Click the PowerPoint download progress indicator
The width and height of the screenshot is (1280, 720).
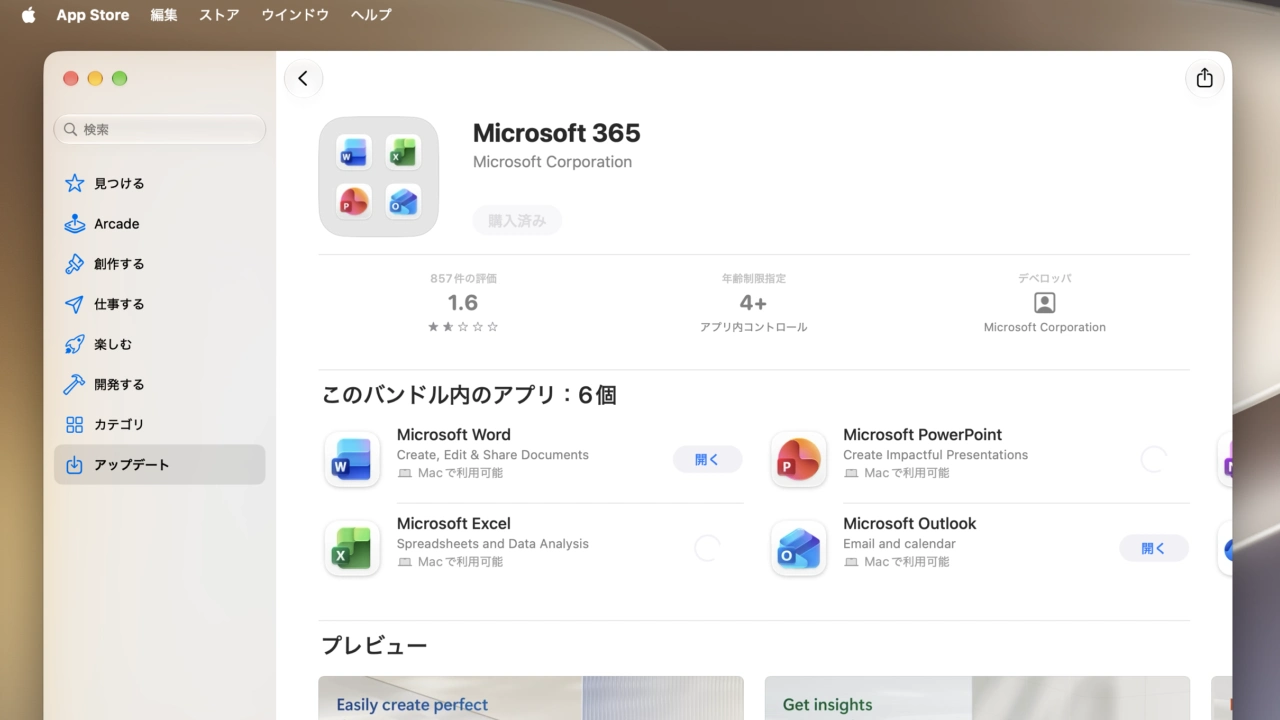[x=1153, y=459]
